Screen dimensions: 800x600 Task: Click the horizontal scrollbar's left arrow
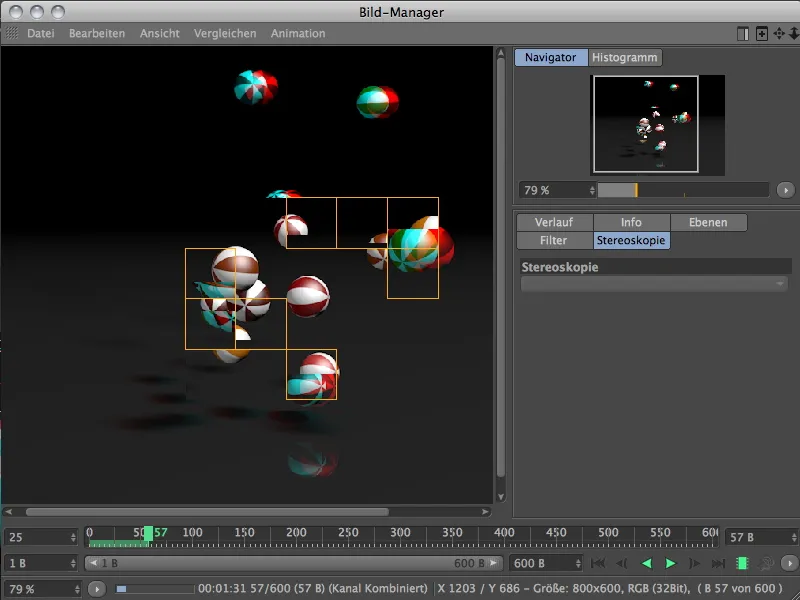[9, 512]
